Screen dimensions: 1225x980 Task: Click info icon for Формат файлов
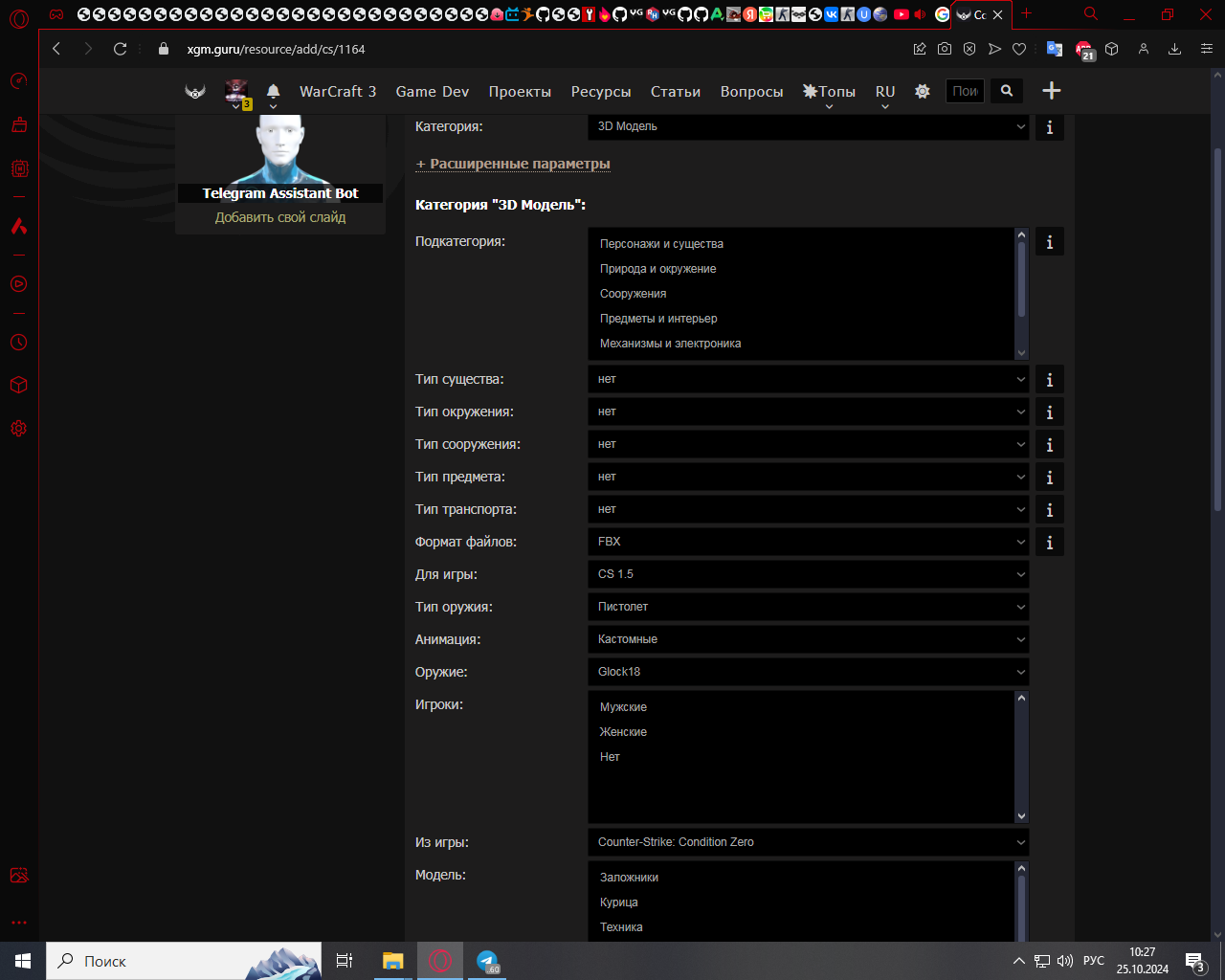[x=1050, y=543]
